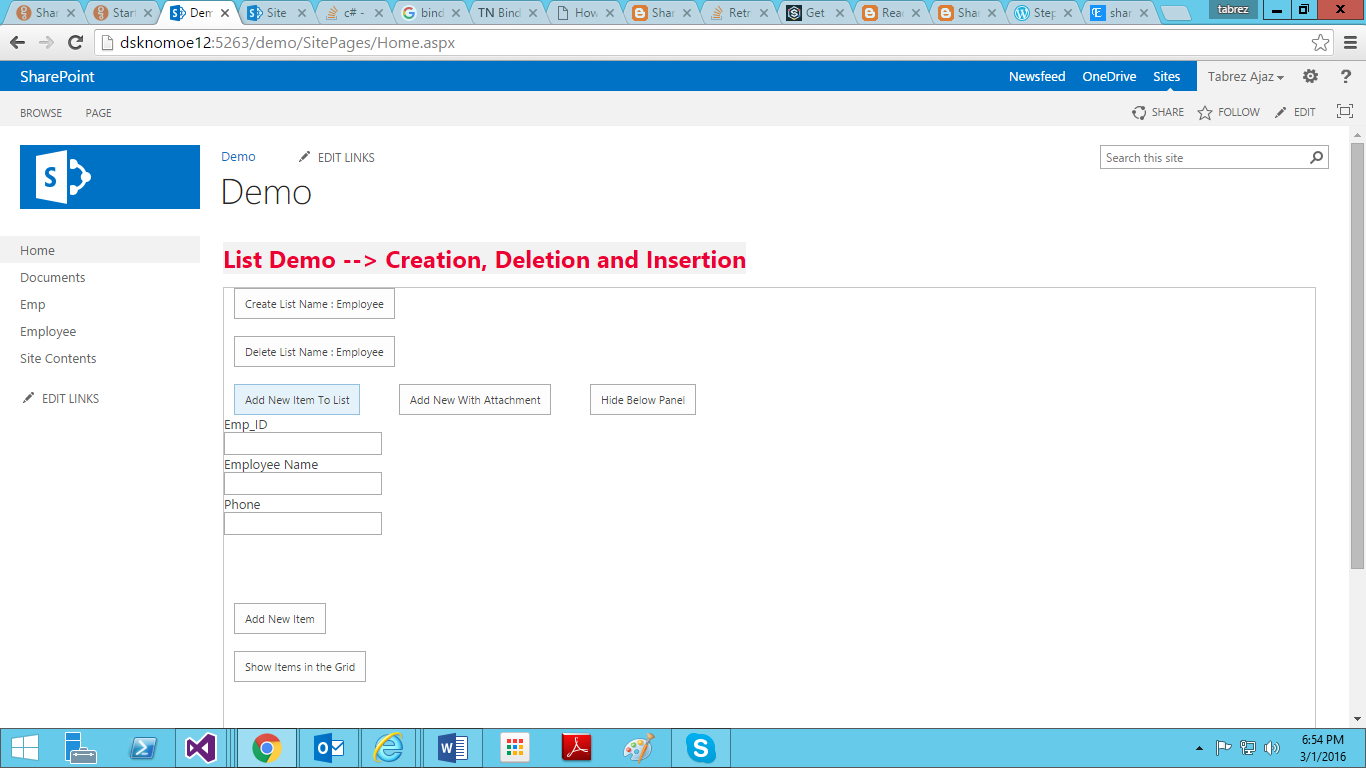
Task: Open Skype from the taskbar
Action: coord(700,747)
